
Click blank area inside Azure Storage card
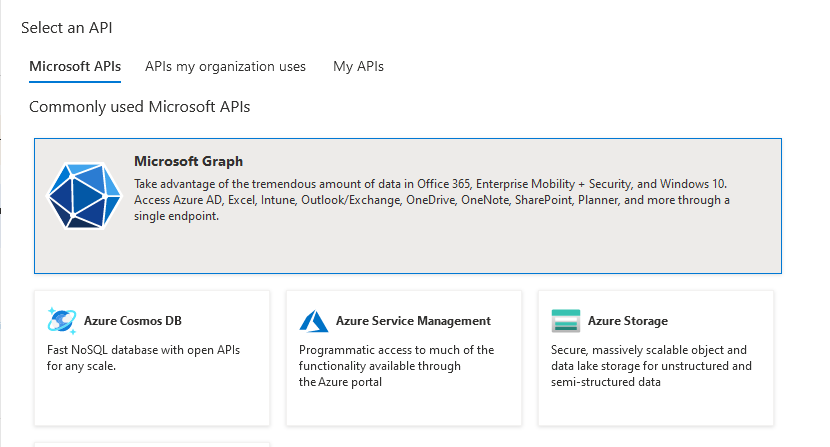(655, 407)
